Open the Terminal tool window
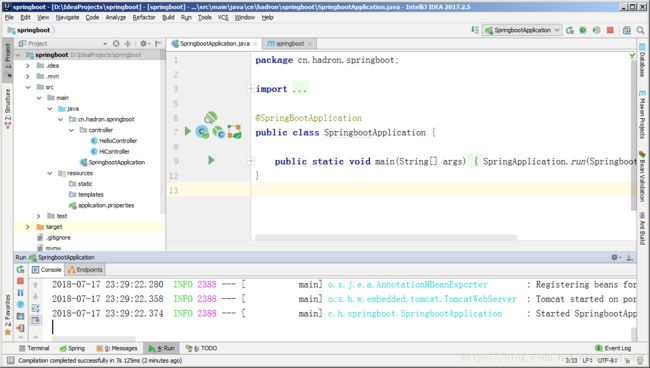 (34, 348)
